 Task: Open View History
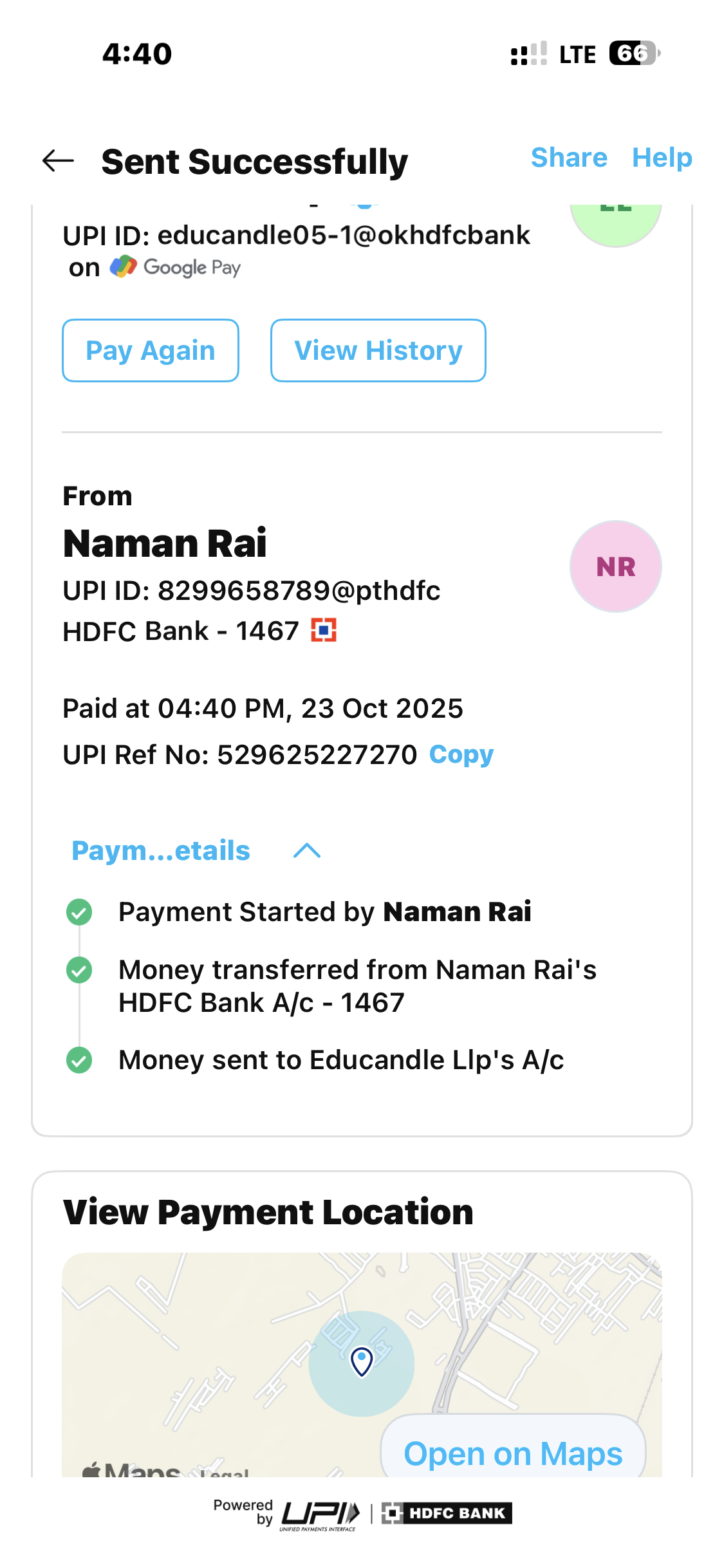(378, 351)
